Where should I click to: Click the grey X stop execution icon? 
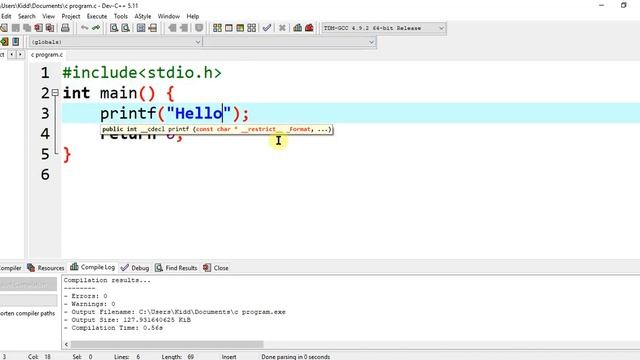coord(282,28)
